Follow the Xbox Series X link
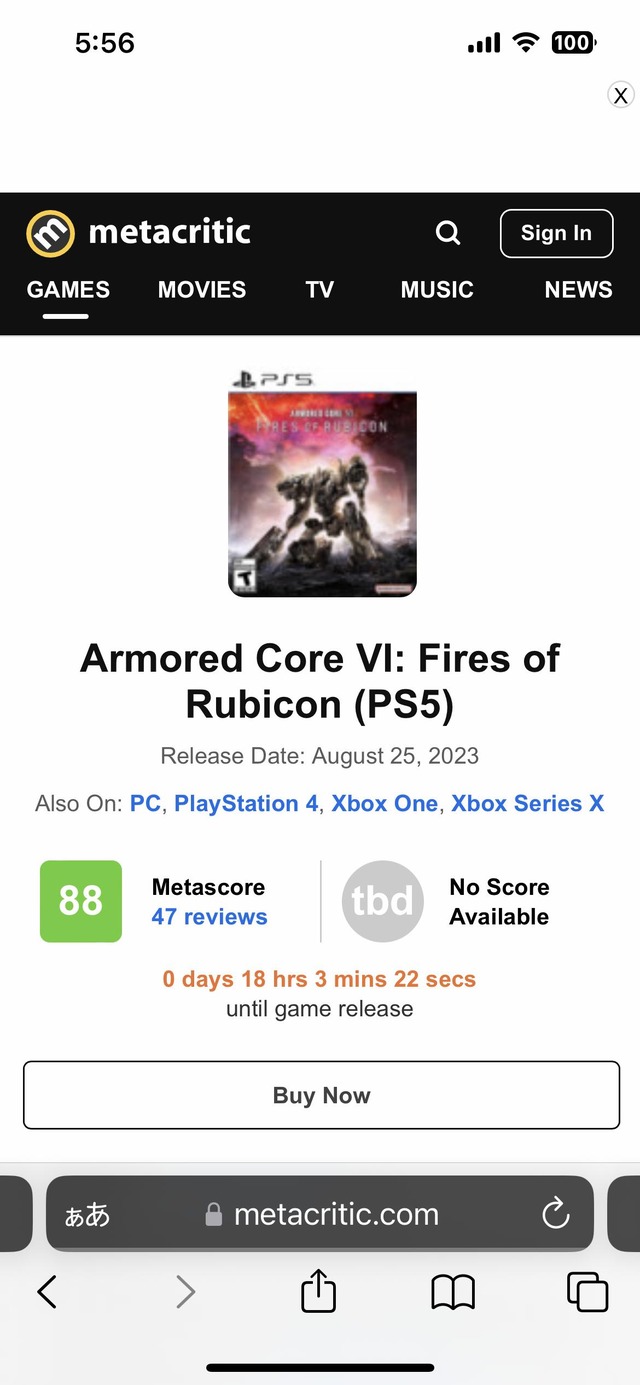 tap(527, 804)
